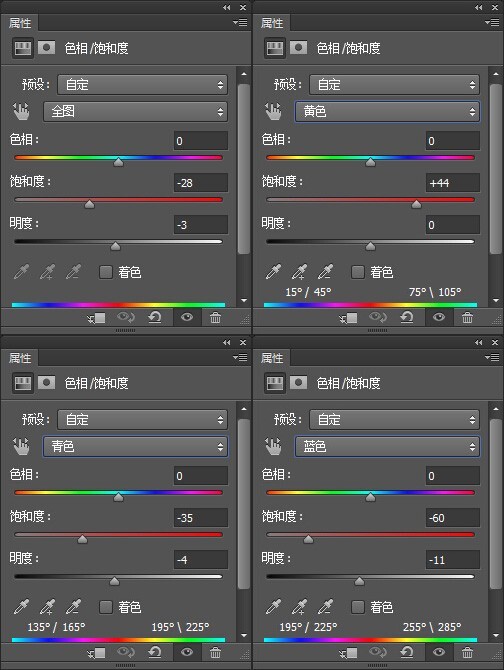Click the clip-to-layer icon in the 黄色 panel
Image resolution: width=504 pixels, height=670 pixels.
348,317
